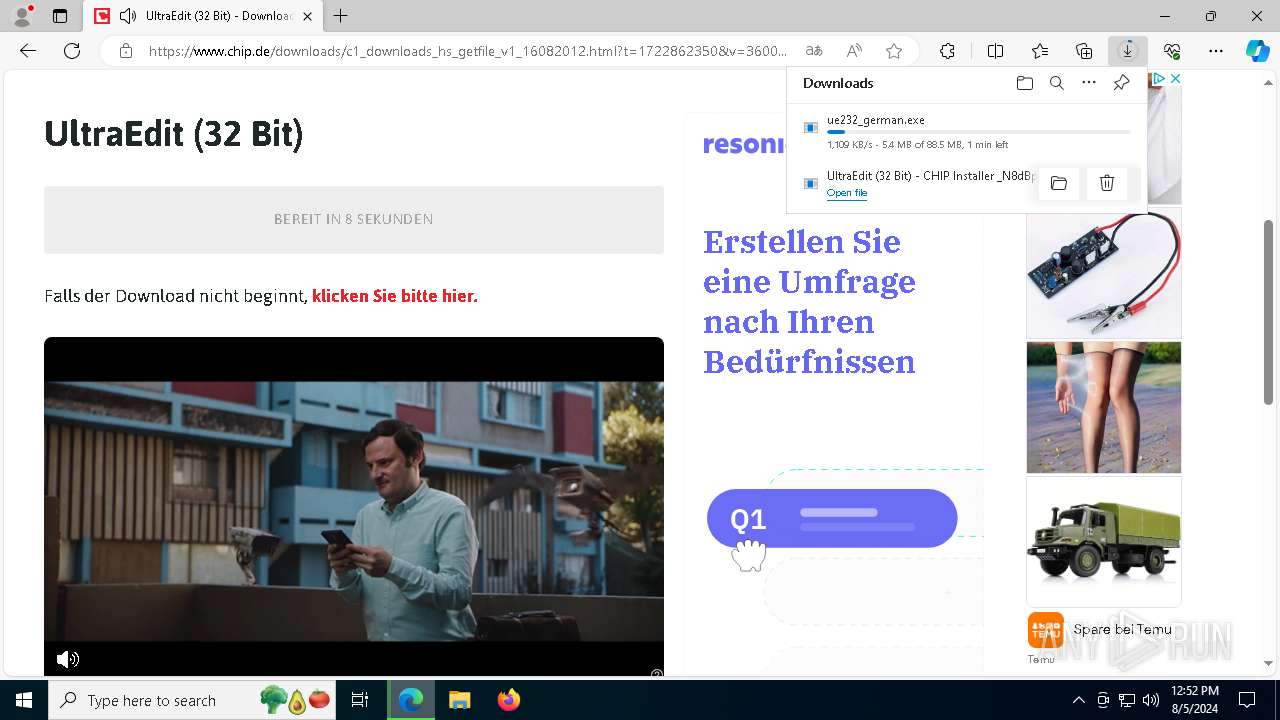Open Collections in the toolbar
The height and width of the screenshot is (720, 1280).
coord(1084,51)
